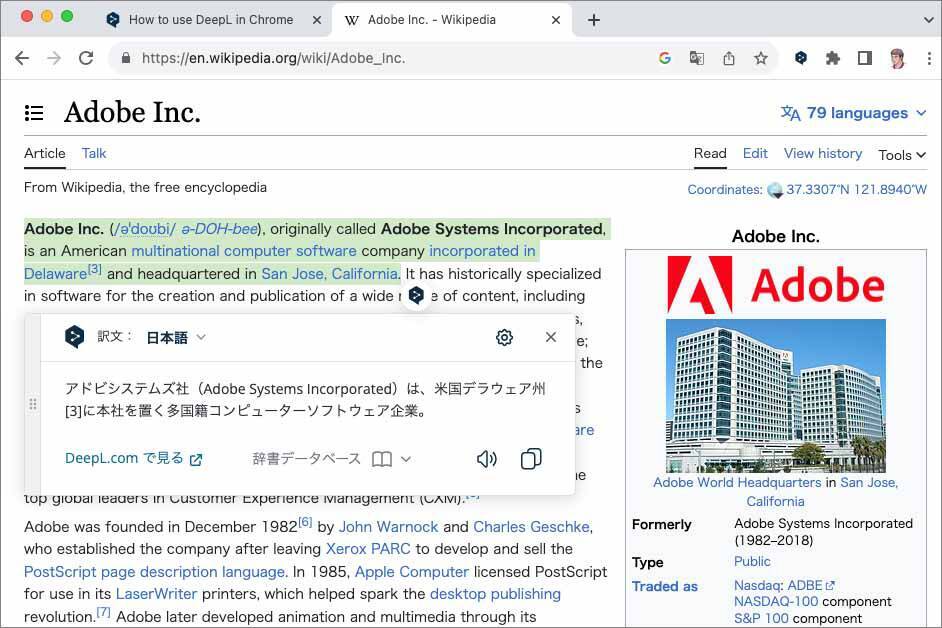Image resolution: width=942 pixels, height=628 pixels.
Task: Close the How to use DeepL tab
Action: pyautogui.click(x=317, y=20)
